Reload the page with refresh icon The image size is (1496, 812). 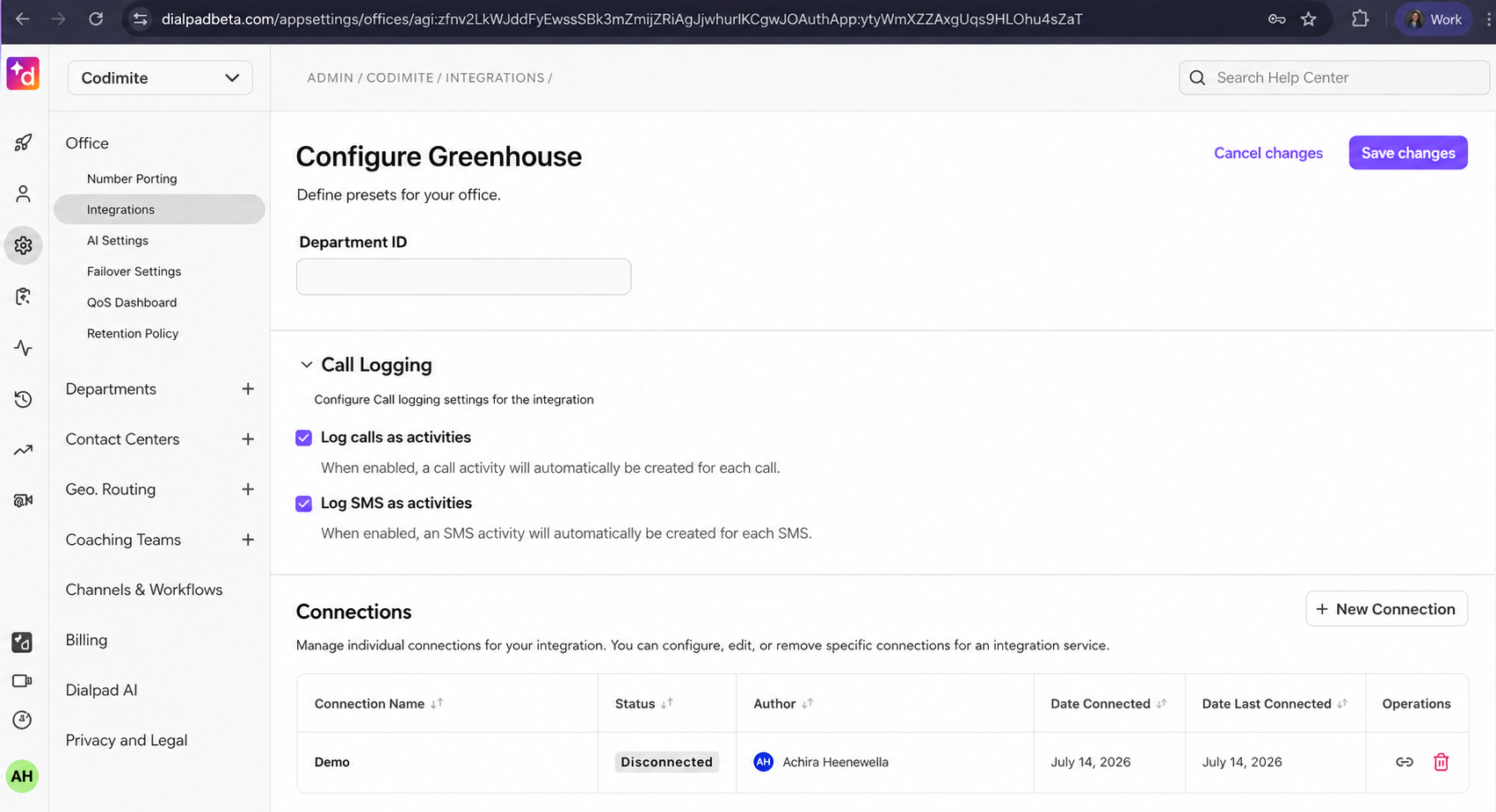[96, 18]
